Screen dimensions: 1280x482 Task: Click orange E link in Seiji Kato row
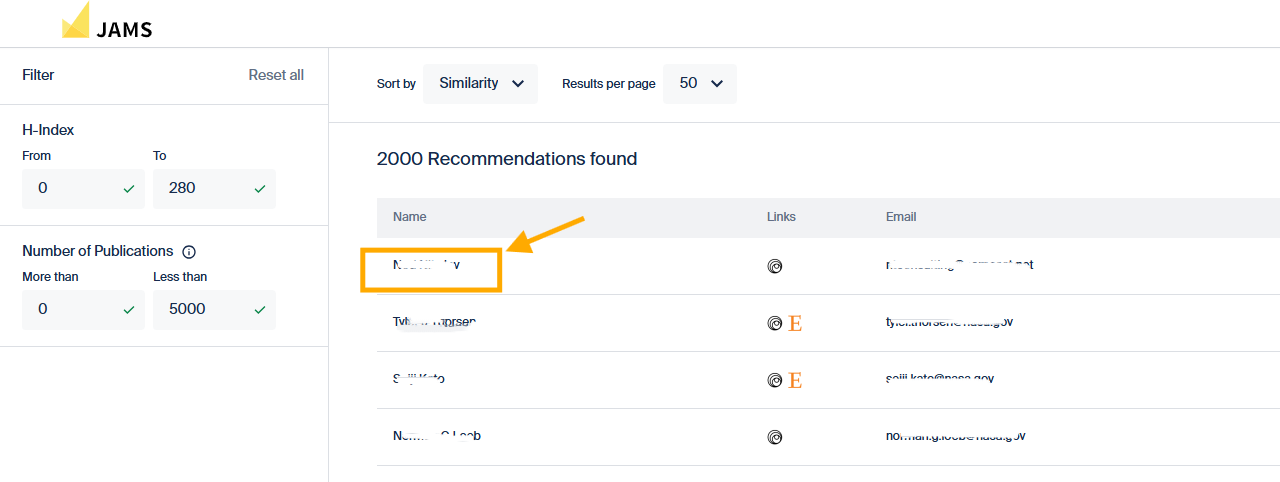[795, 380]
